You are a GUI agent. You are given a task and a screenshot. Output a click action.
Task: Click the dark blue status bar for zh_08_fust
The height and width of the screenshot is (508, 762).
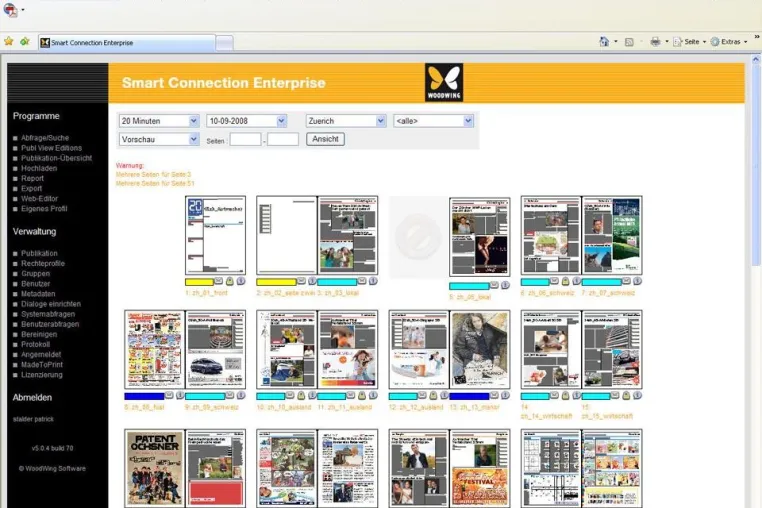pos(144,396)
